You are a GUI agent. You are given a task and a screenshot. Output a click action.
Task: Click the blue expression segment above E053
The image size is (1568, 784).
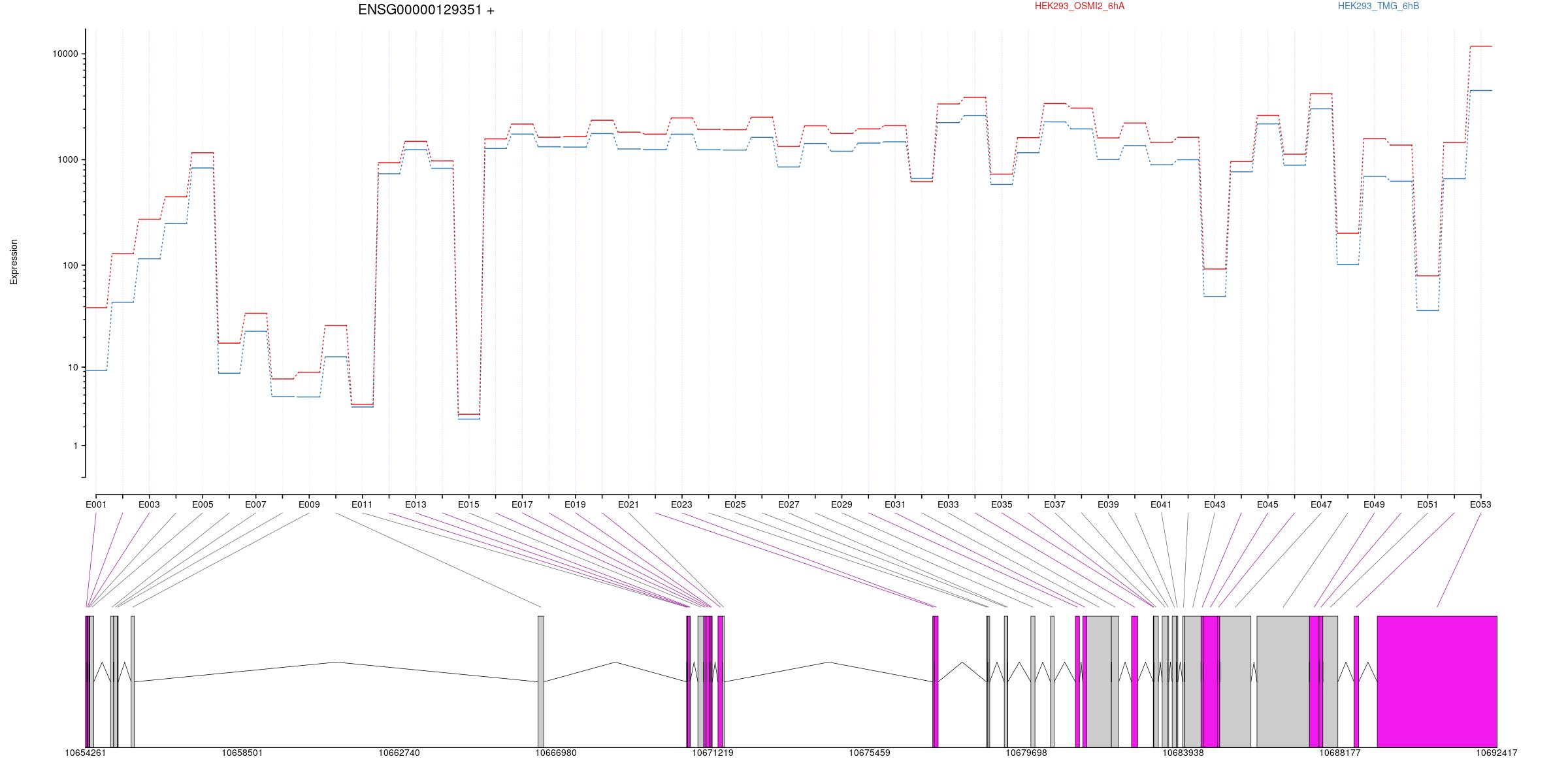tap(1480, 90)
